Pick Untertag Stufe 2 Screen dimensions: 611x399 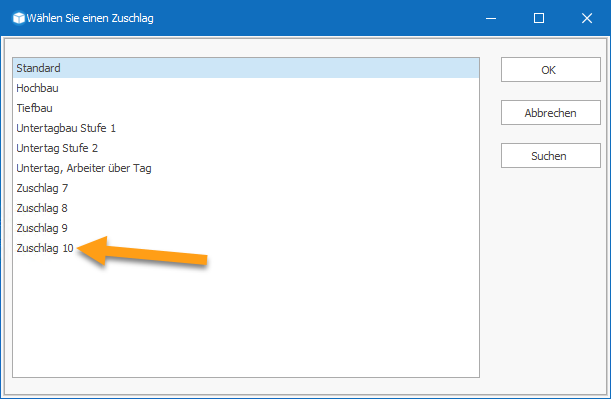click(x=246, y=148)
